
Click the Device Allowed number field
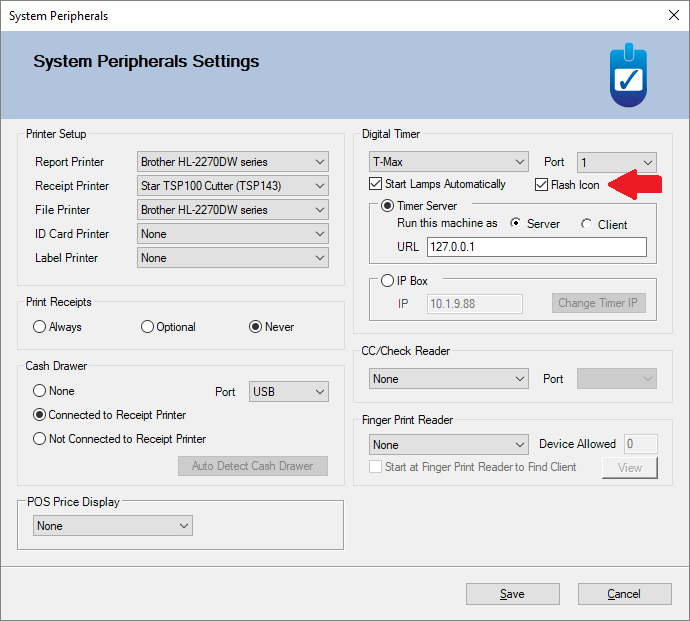pos(640,444)
